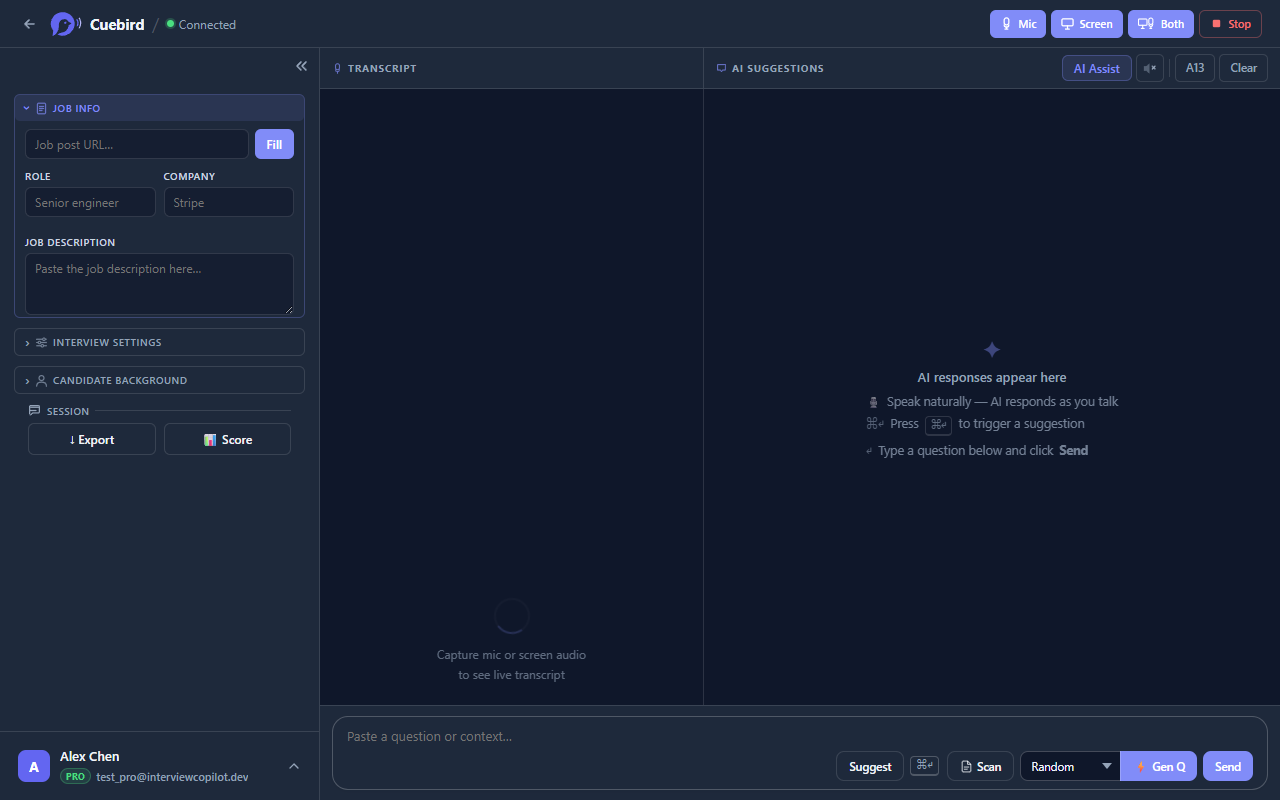The image size is (1280, 800).
Task: Stop the current session
Action: 1230,24
